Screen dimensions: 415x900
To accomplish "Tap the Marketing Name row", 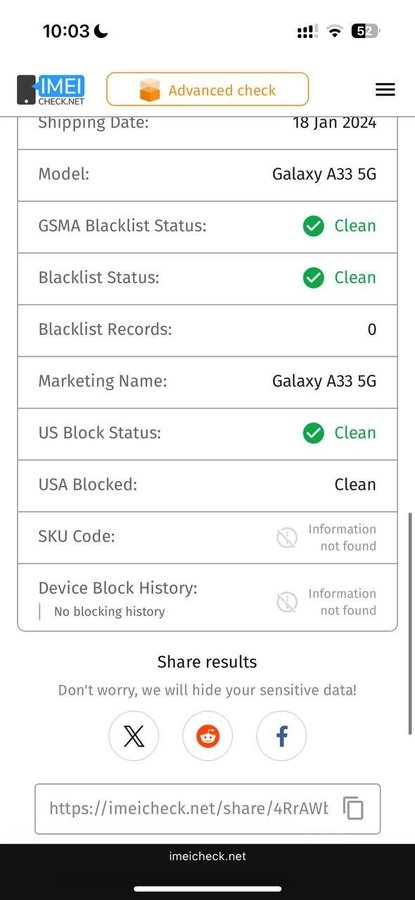I will [x=207, y=382].
